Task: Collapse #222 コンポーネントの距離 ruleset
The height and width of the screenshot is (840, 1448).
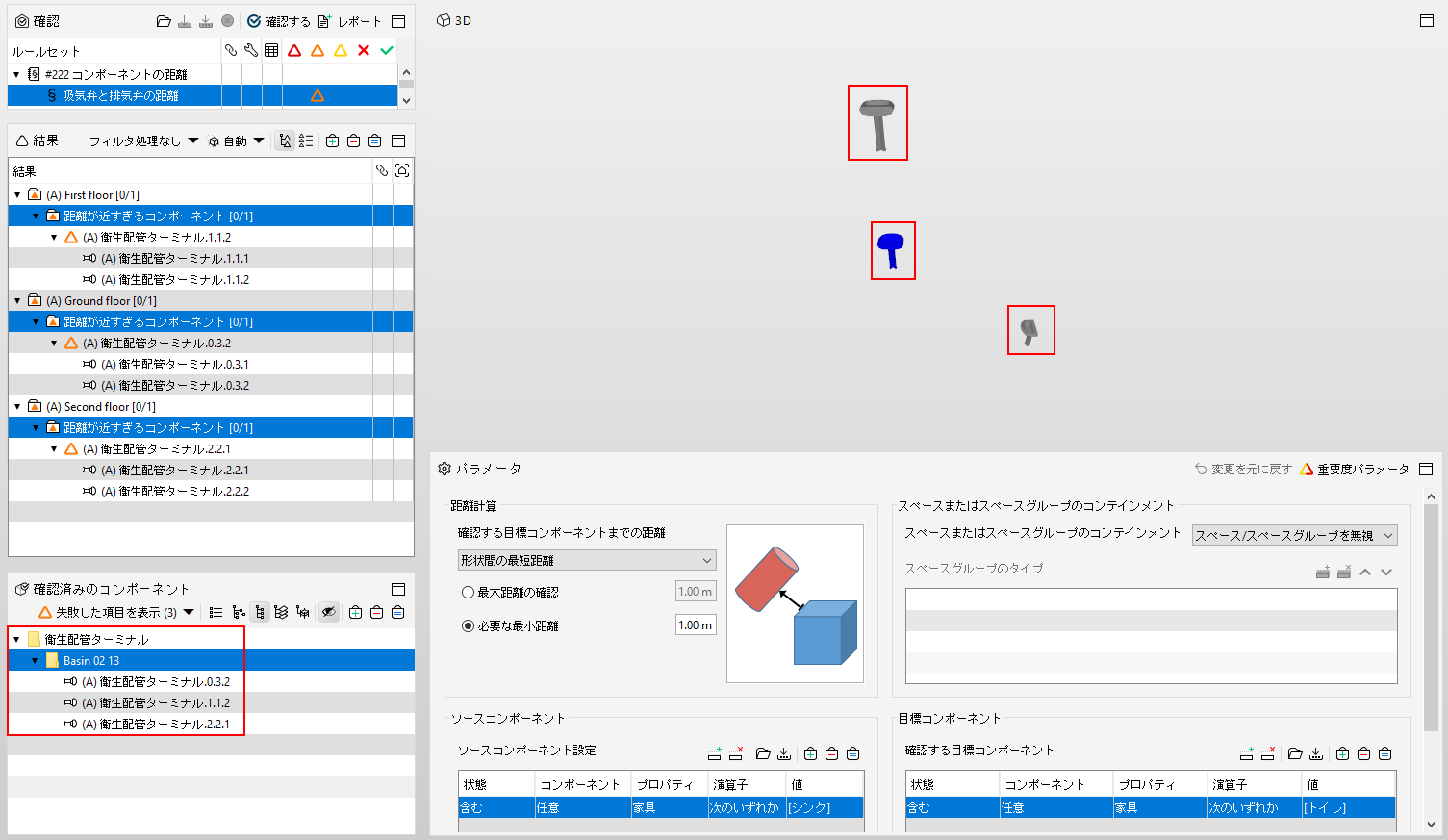Action: [x=16, y=74]
